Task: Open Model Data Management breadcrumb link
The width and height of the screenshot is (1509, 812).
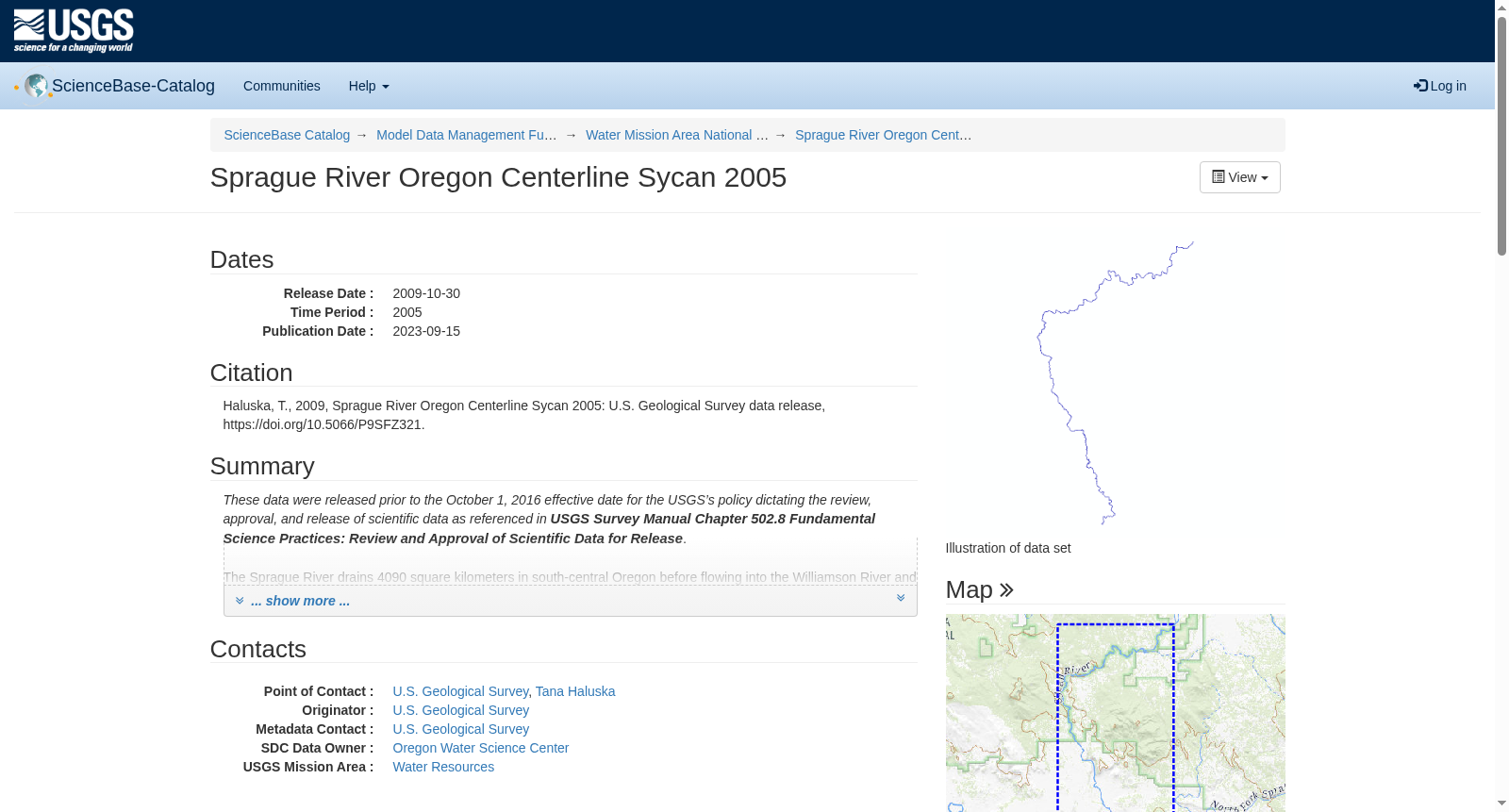Action: 467,135
